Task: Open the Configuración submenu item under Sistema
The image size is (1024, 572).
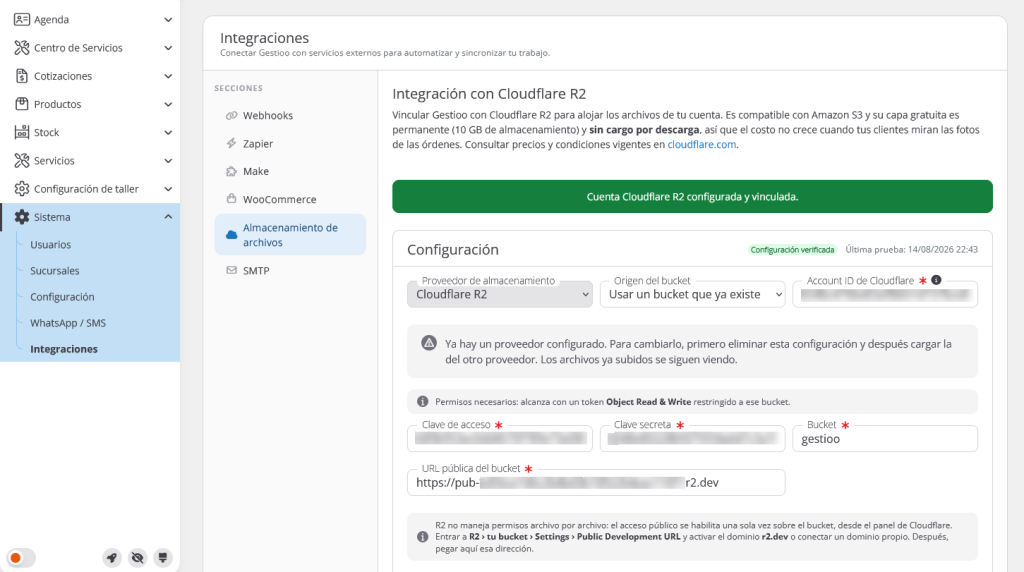Action: (x=62, y=296)
